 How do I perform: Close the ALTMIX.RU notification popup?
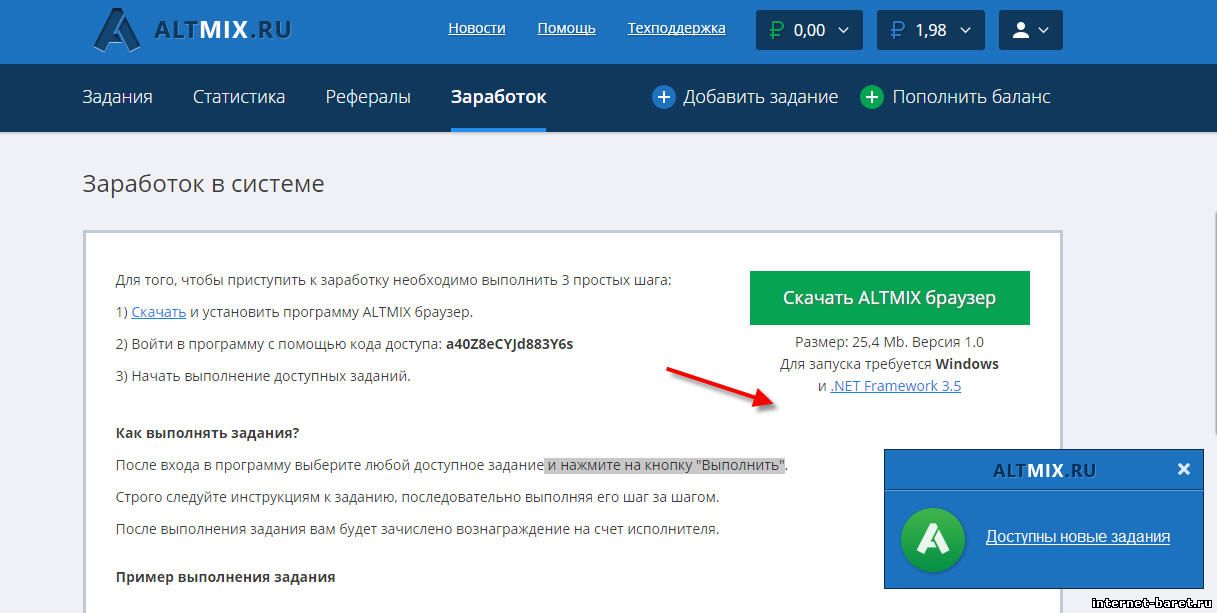[1184, 469]
